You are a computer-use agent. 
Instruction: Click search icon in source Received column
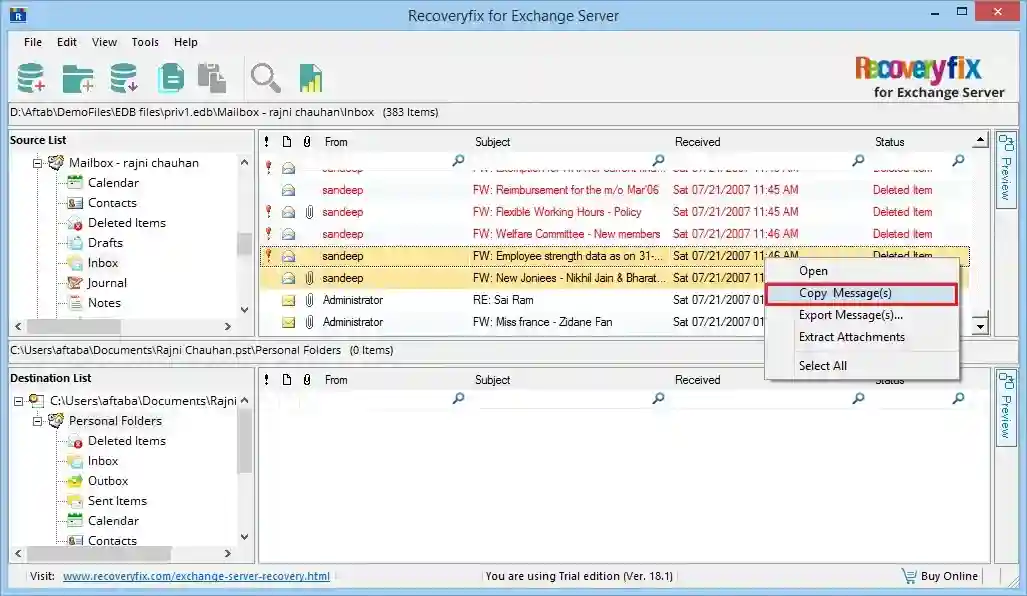(x=858, y=160)
